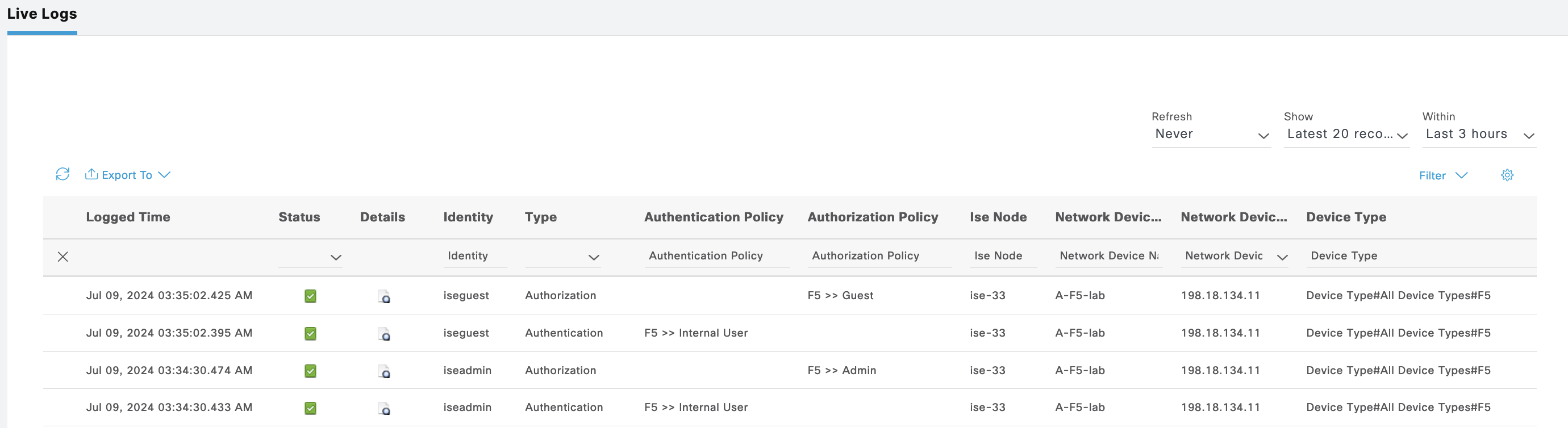The image size is (1568, 428).
Task: Open details for iseguest Authentication log
Action: (x=384, y=334)
